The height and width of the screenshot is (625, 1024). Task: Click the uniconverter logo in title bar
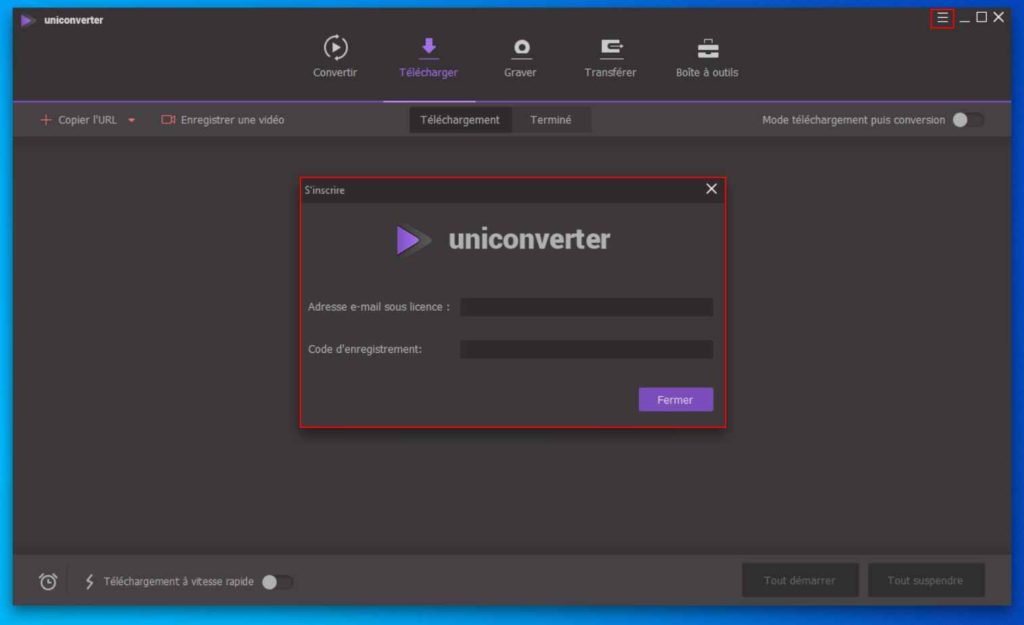[x=27, y=20]
